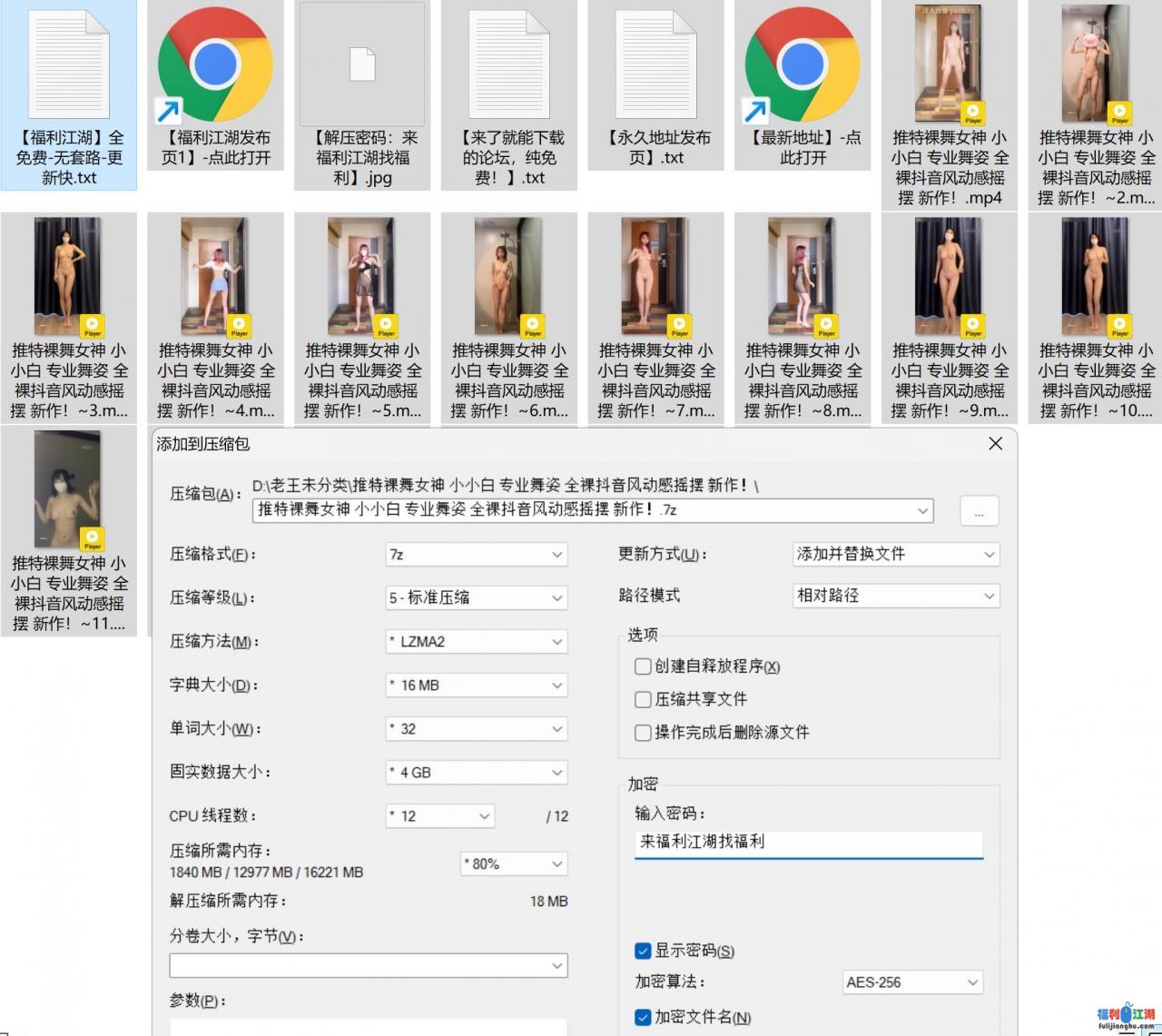Uncheck the 显示密码 checkbox

point(643,951)
